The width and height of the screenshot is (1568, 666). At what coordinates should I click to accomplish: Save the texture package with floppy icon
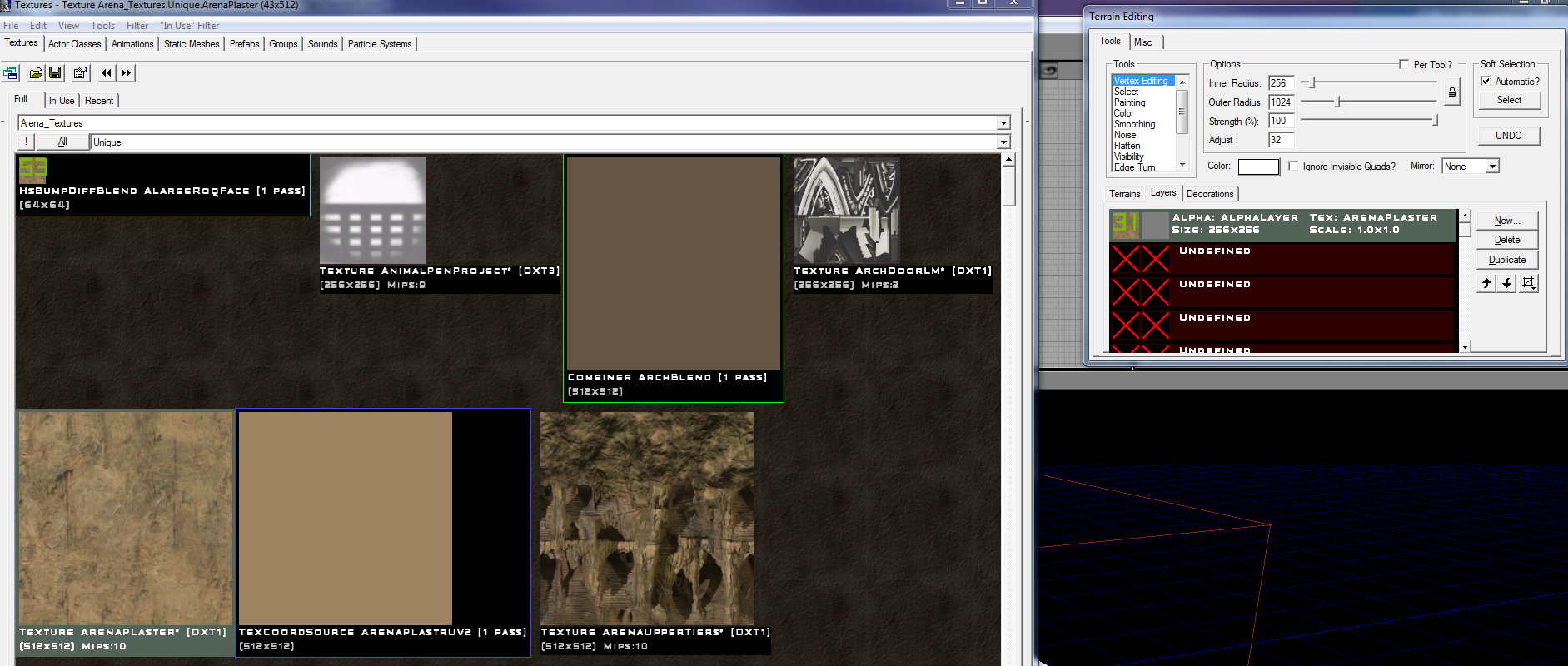point(55,73)
